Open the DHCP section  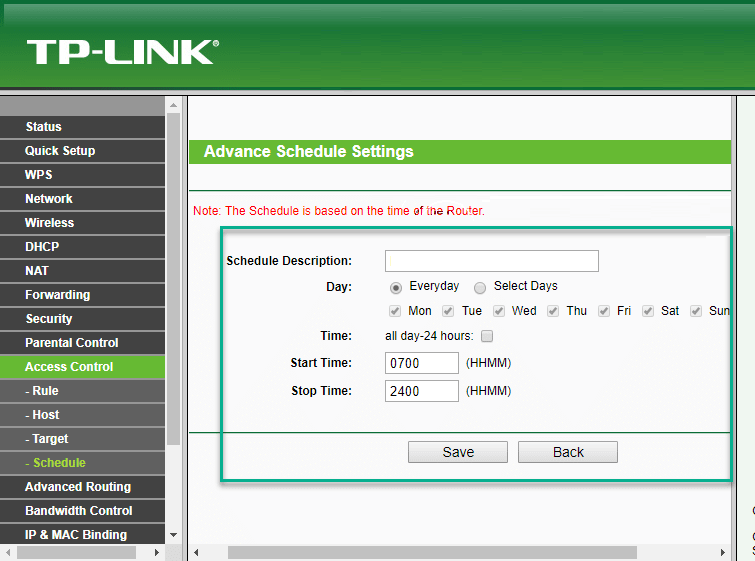pyautogui.click(x=82, y=247)
